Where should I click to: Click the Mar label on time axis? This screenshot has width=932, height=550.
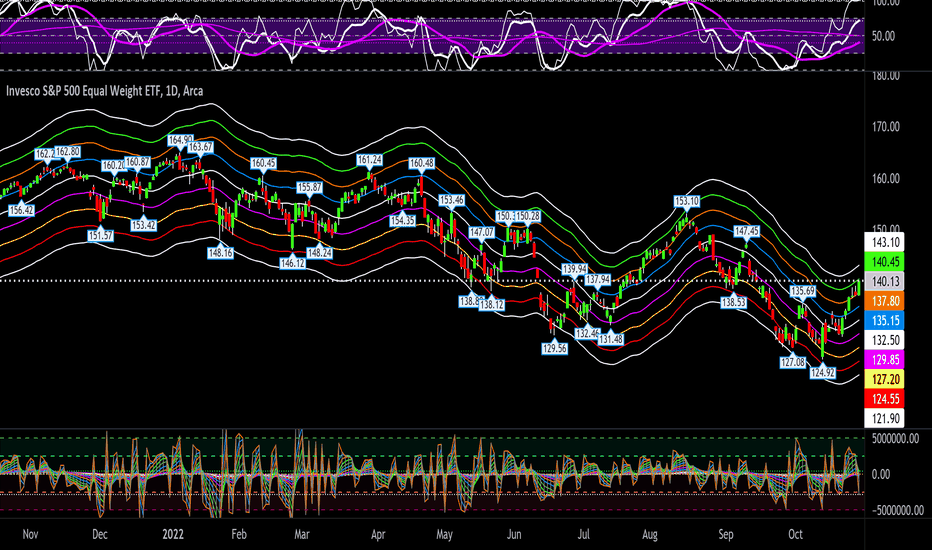coord(302,534)
